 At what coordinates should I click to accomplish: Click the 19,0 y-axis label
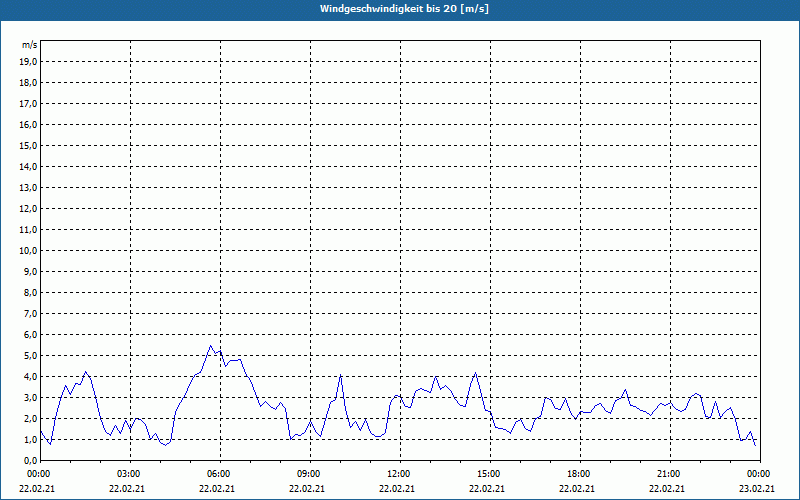coord(28,62)
